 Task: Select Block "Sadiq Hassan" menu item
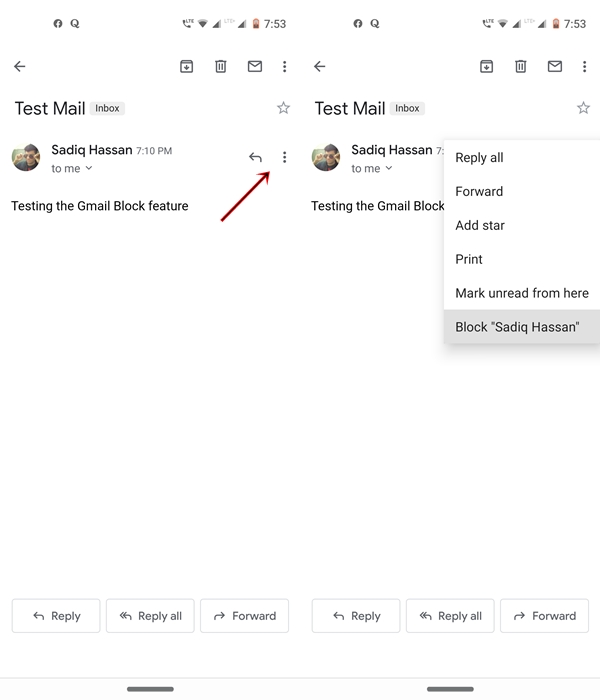[x=522, y=327]
